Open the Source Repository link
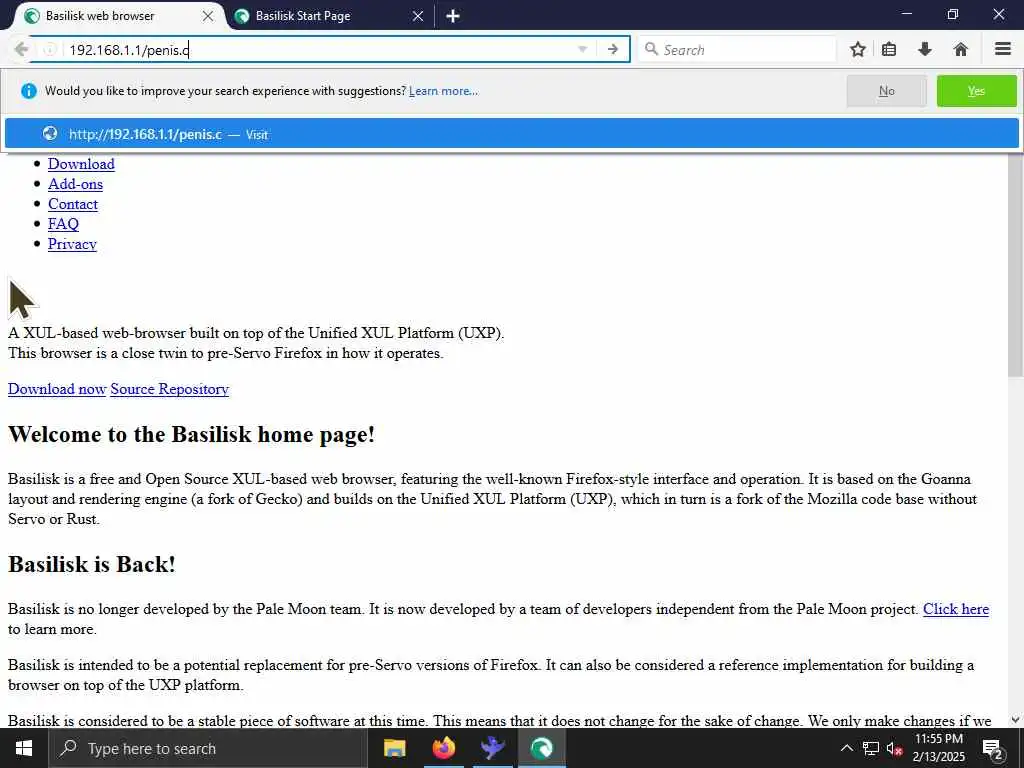The width and height of the screenshot is (1024, 768). click(170, 389)
